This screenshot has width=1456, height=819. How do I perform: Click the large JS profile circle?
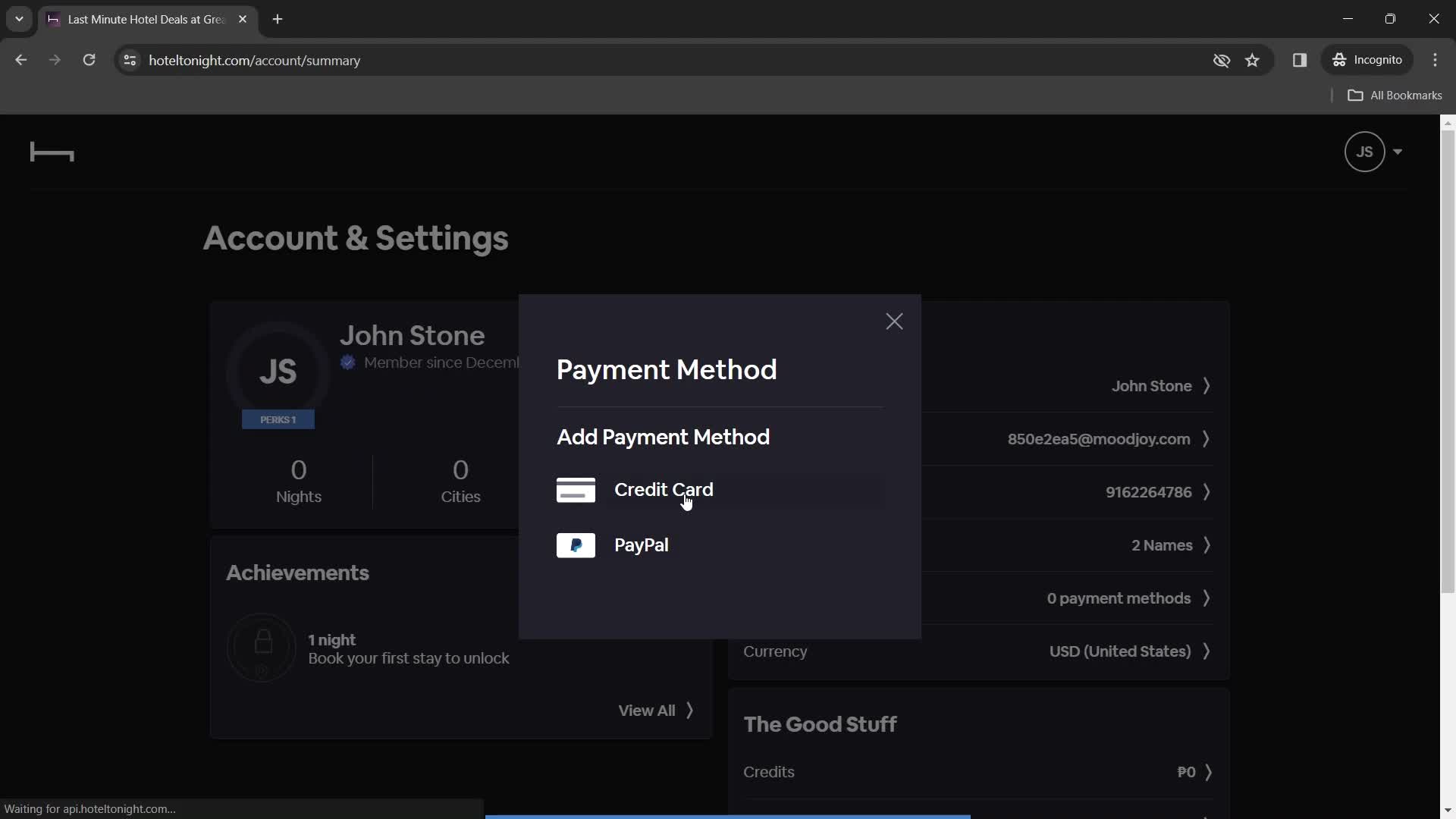coord(278,372)
